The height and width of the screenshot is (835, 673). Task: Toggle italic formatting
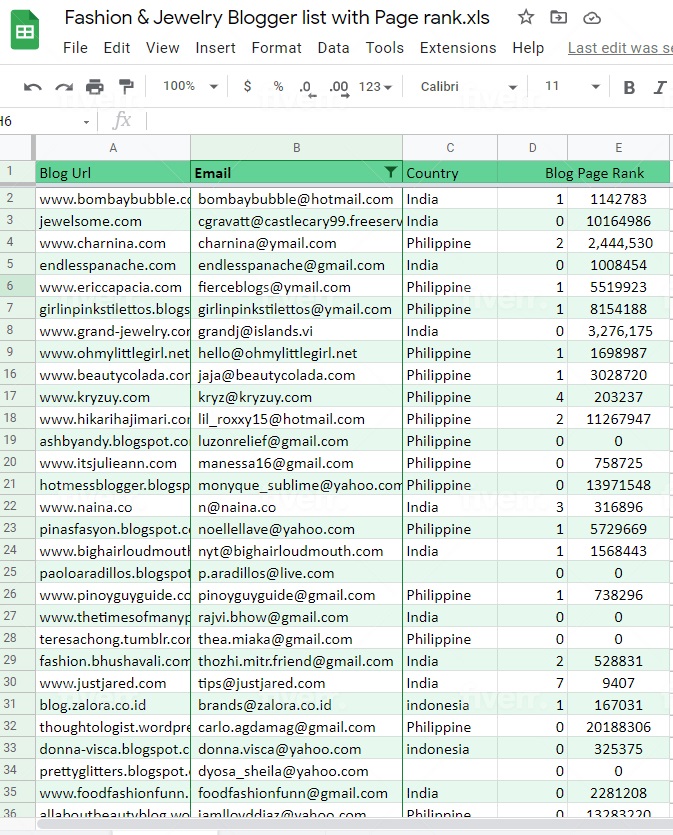pos(659,87)
